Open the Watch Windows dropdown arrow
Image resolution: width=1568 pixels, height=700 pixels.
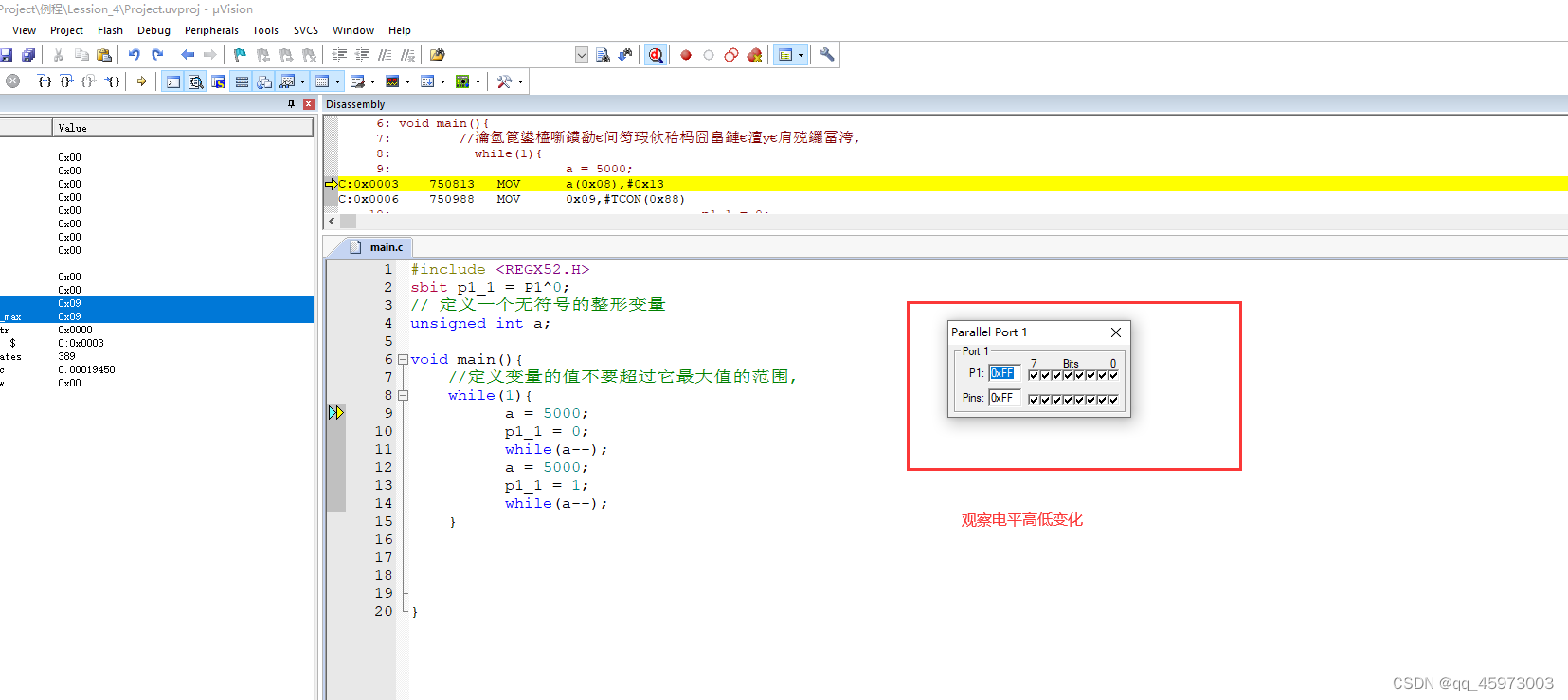(303, 81)
